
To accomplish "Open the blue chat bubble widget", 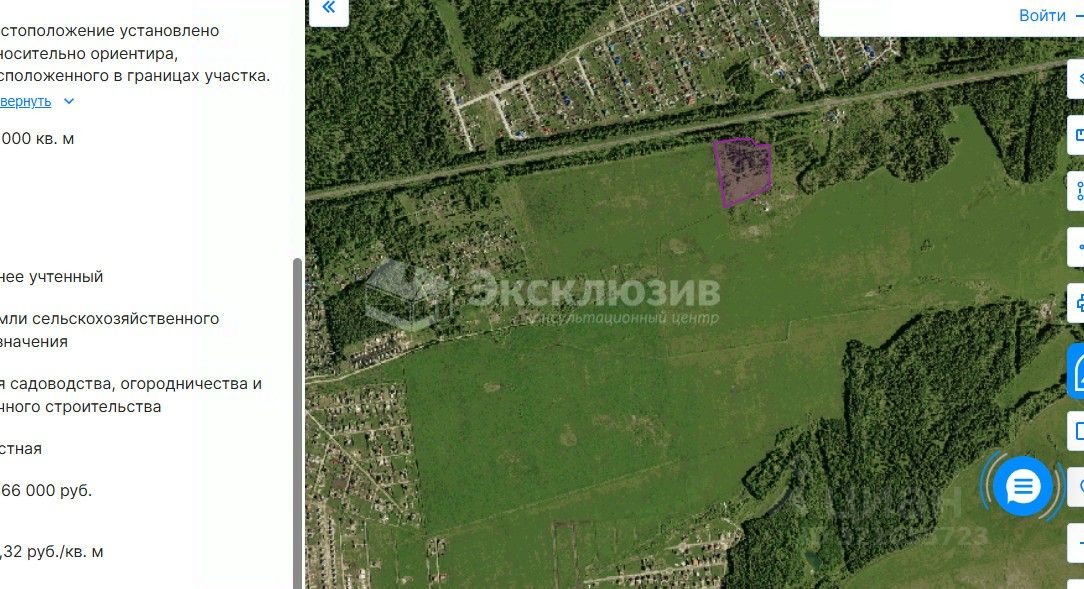I will 1022,487.
